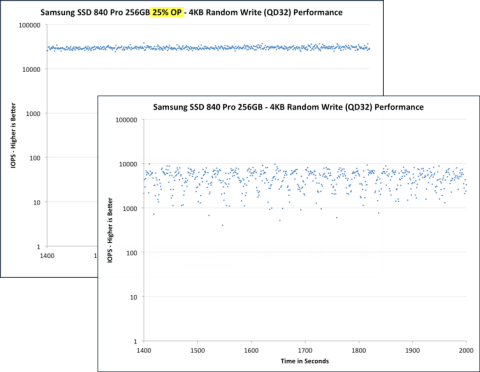Click the '1000' y-axis value in the back chart

[33, 114]
